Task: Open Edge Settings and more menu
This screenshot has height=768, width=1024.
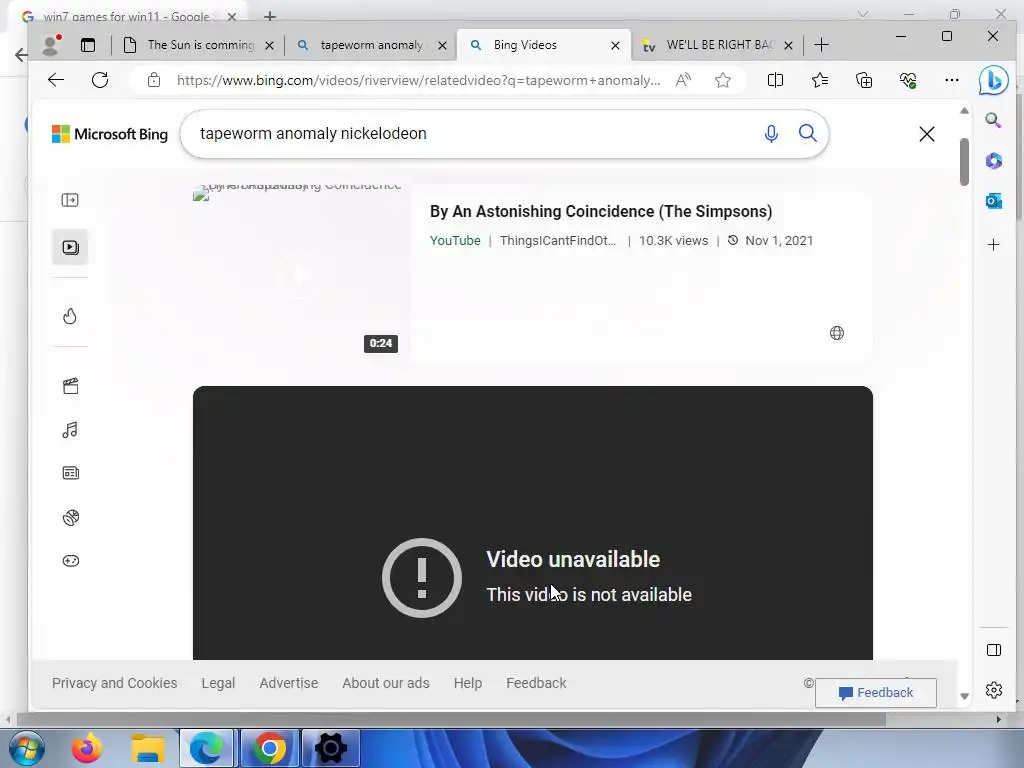Action: [952, 80]
